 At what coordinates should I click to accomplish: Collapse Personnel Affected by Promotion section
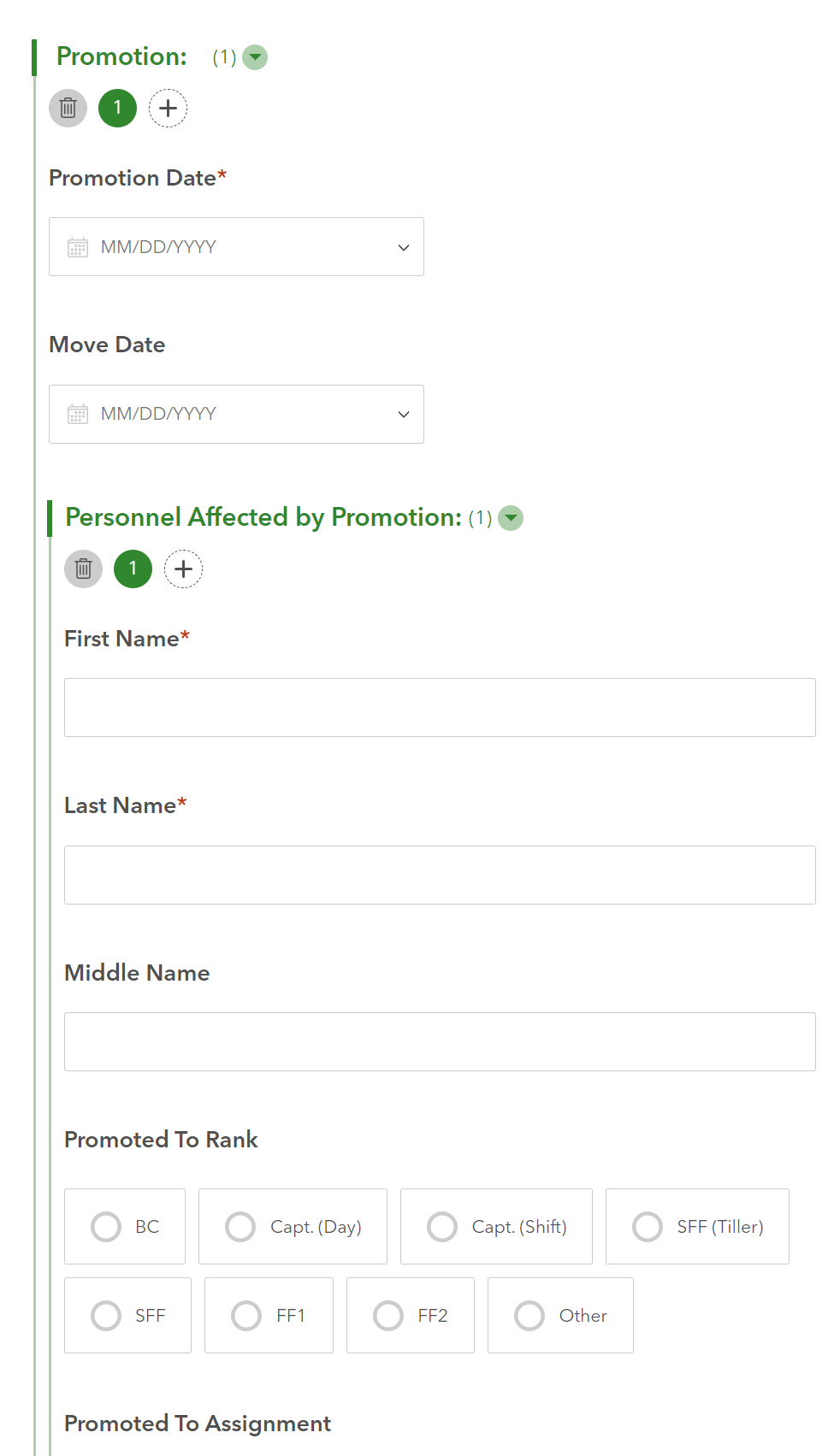(511, 518)
